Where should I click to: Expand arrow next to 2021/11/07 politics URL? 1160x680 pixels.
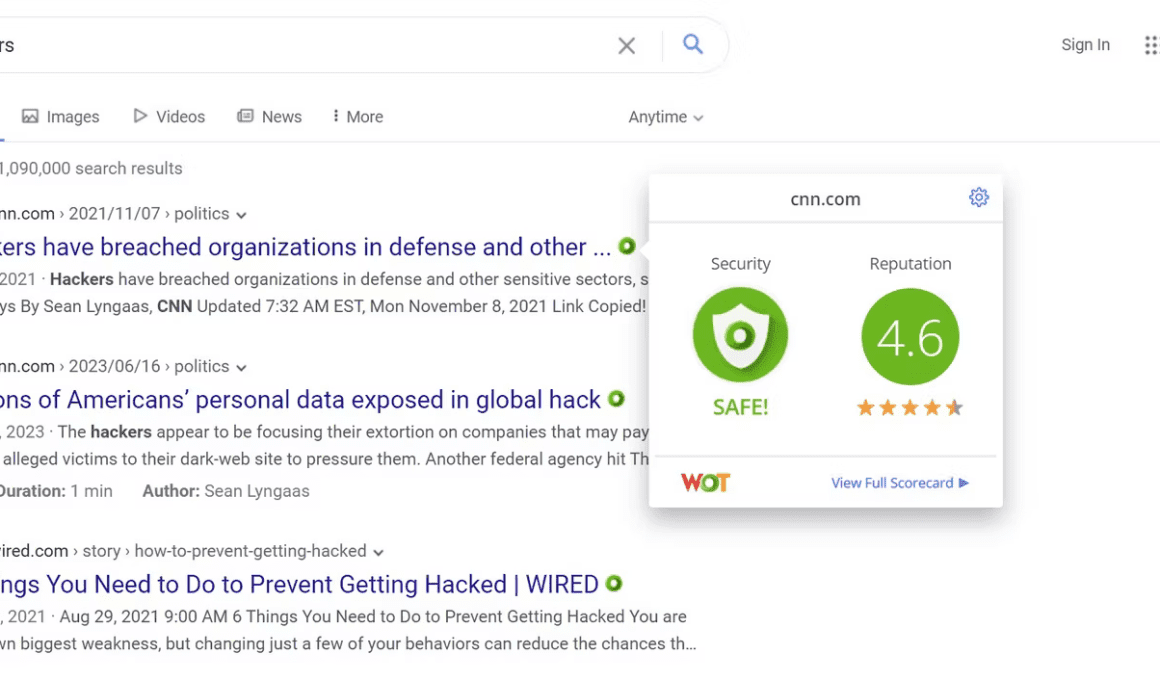(x=241, y=215)
